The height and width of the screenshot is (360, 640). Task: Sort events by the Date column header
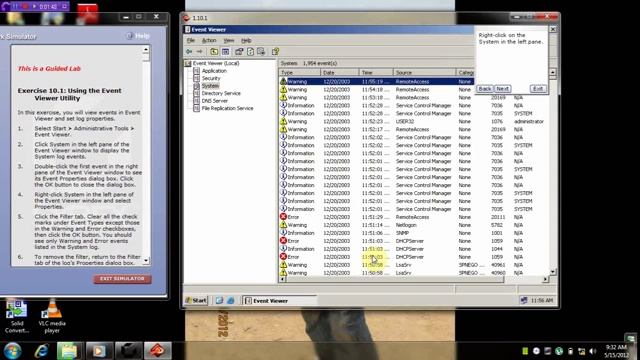(340, 72)
